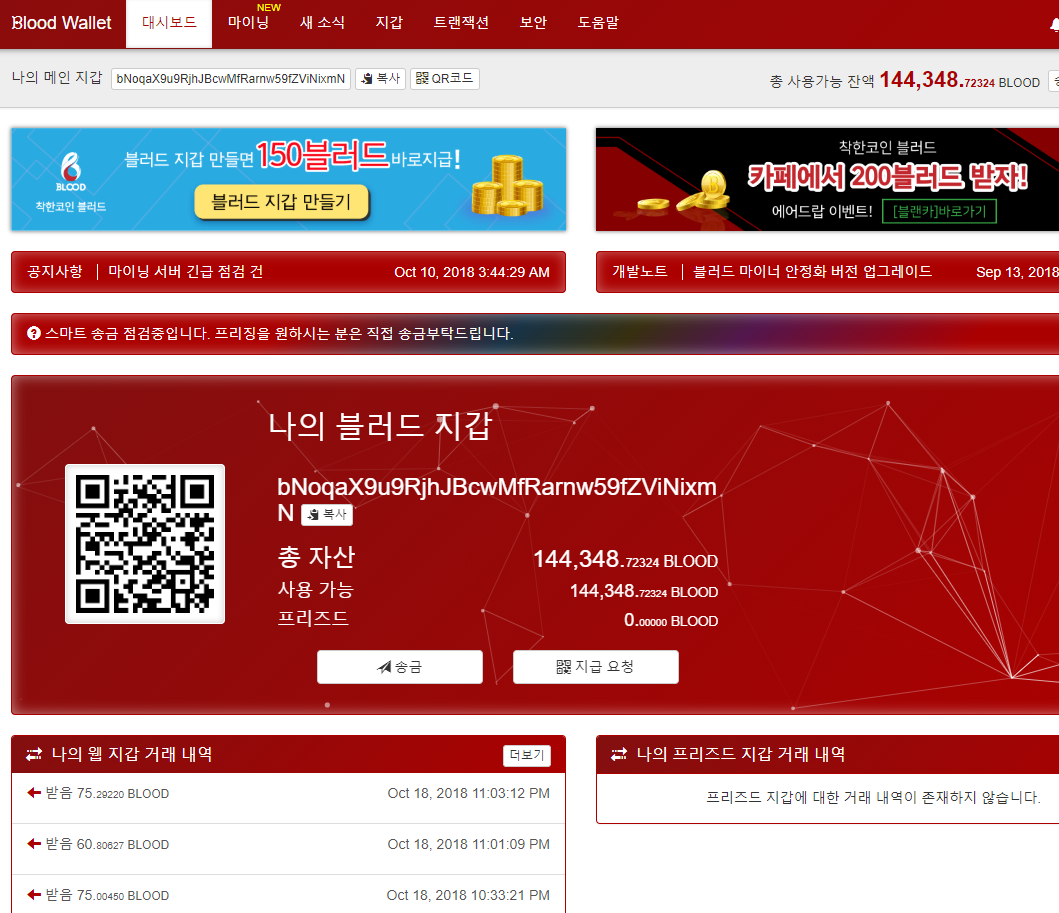Click the main wallet address field in top bar
This screenshot has width=1059, height=913.
coord(230,79)
